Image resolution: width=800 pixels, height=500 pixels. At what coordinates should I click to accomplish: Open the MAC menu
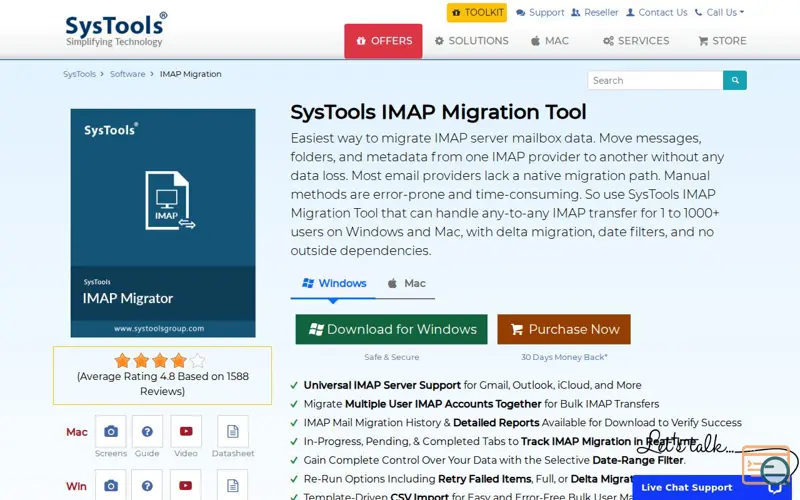tap(549, 41)
